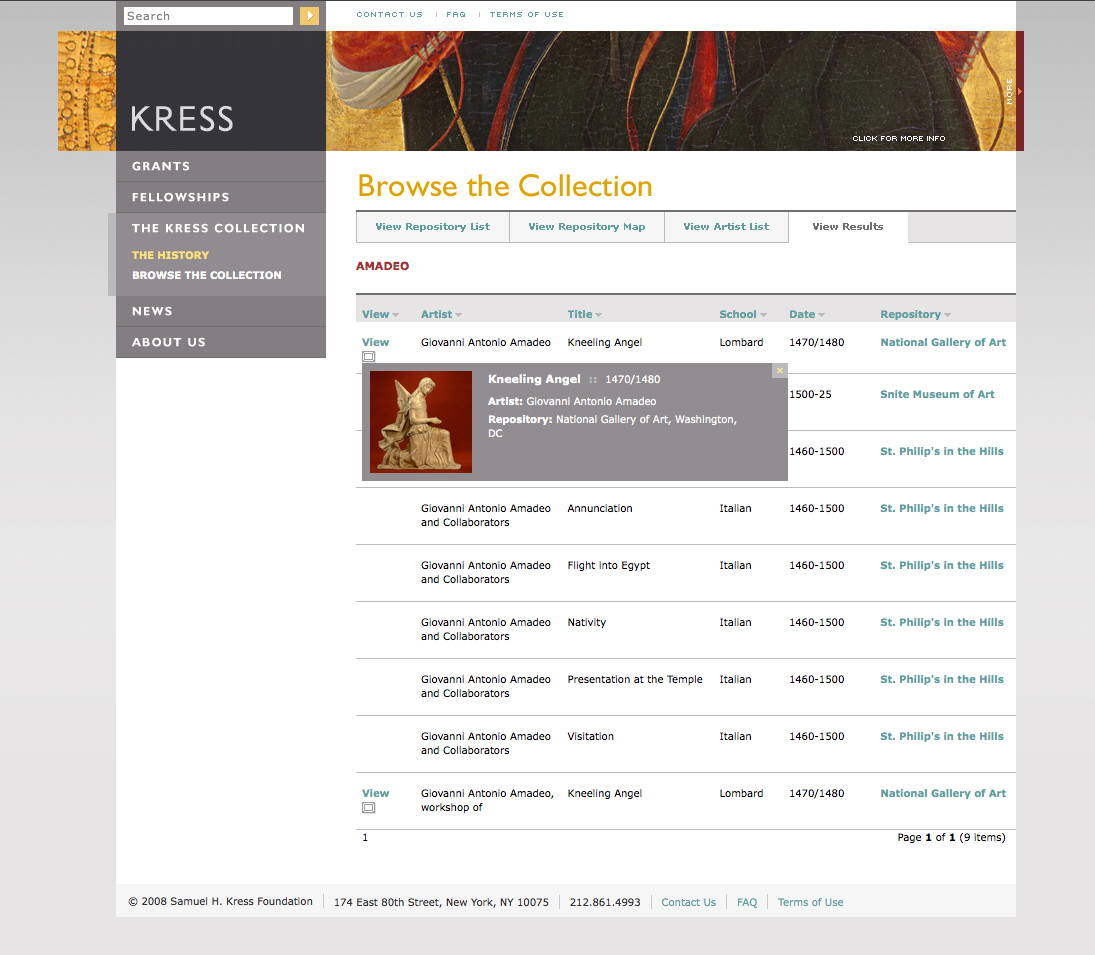The image size is (1095, 955).
Task: Sort table by Title column
Action: click(x=585, y=314)
